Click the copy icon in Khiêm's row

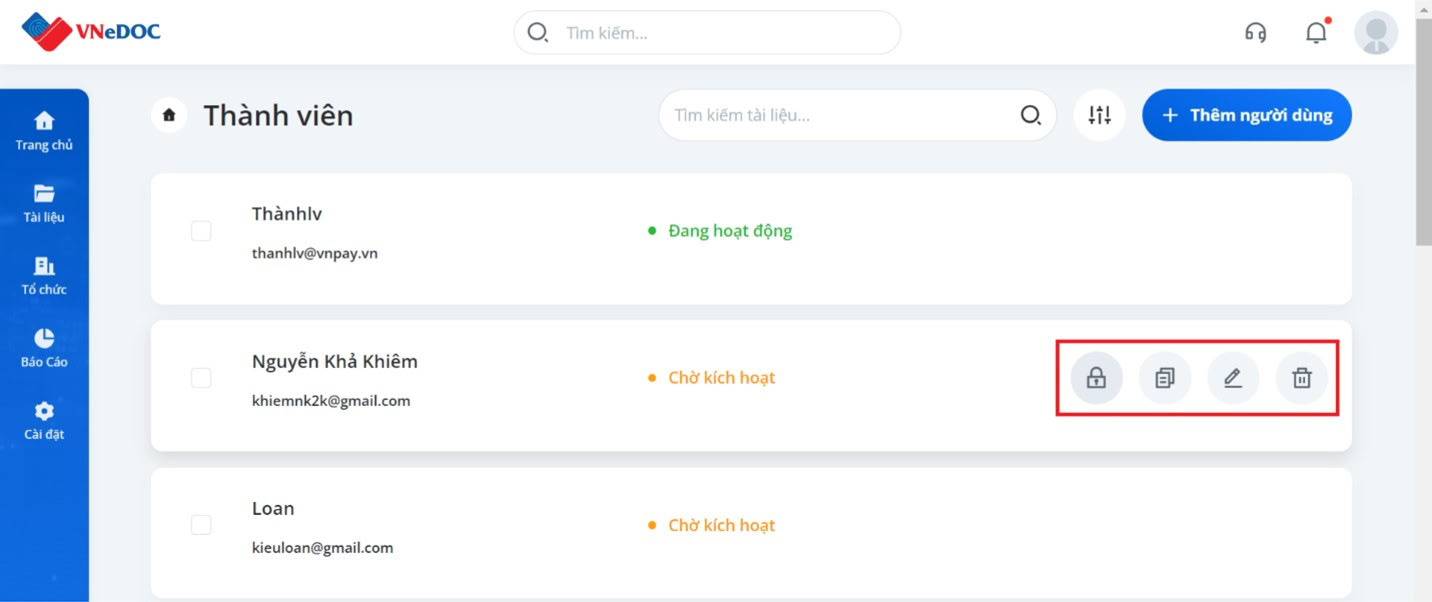click(1165, 378)
